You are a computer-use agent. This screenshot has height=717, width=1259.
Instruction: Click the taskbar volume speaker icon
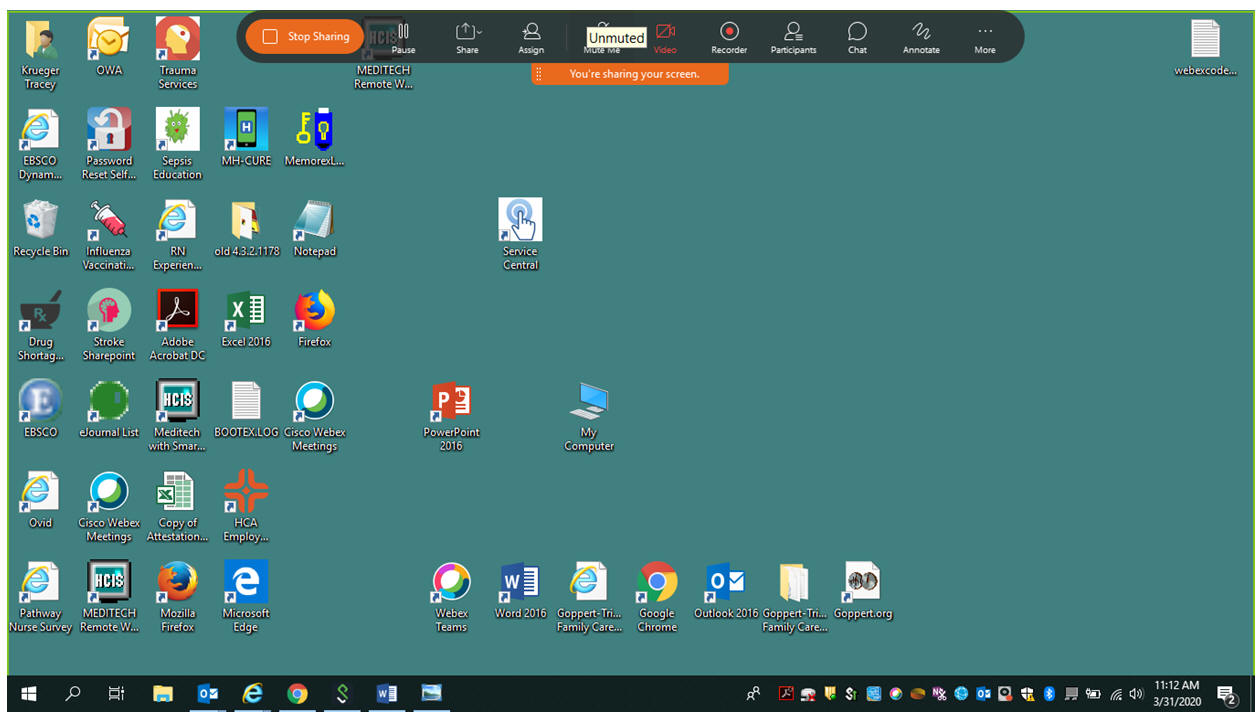tap(1136, 694)
